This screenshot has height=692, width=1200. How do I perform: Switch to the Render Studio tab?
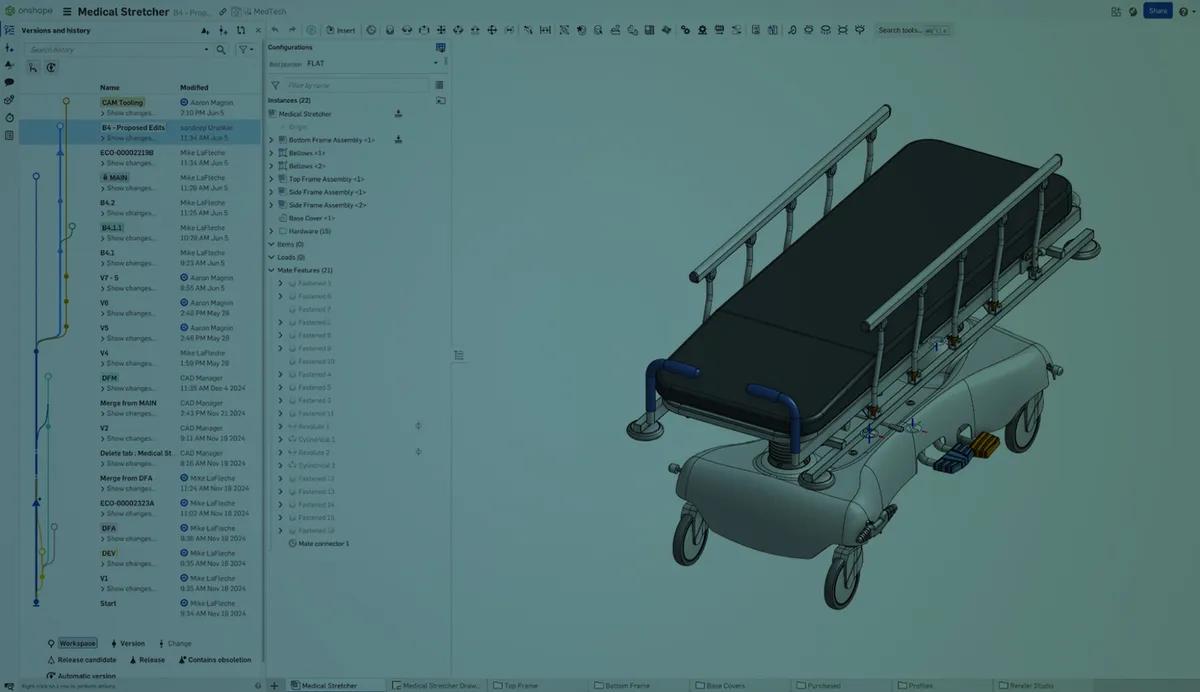[x=1026, y=686]
